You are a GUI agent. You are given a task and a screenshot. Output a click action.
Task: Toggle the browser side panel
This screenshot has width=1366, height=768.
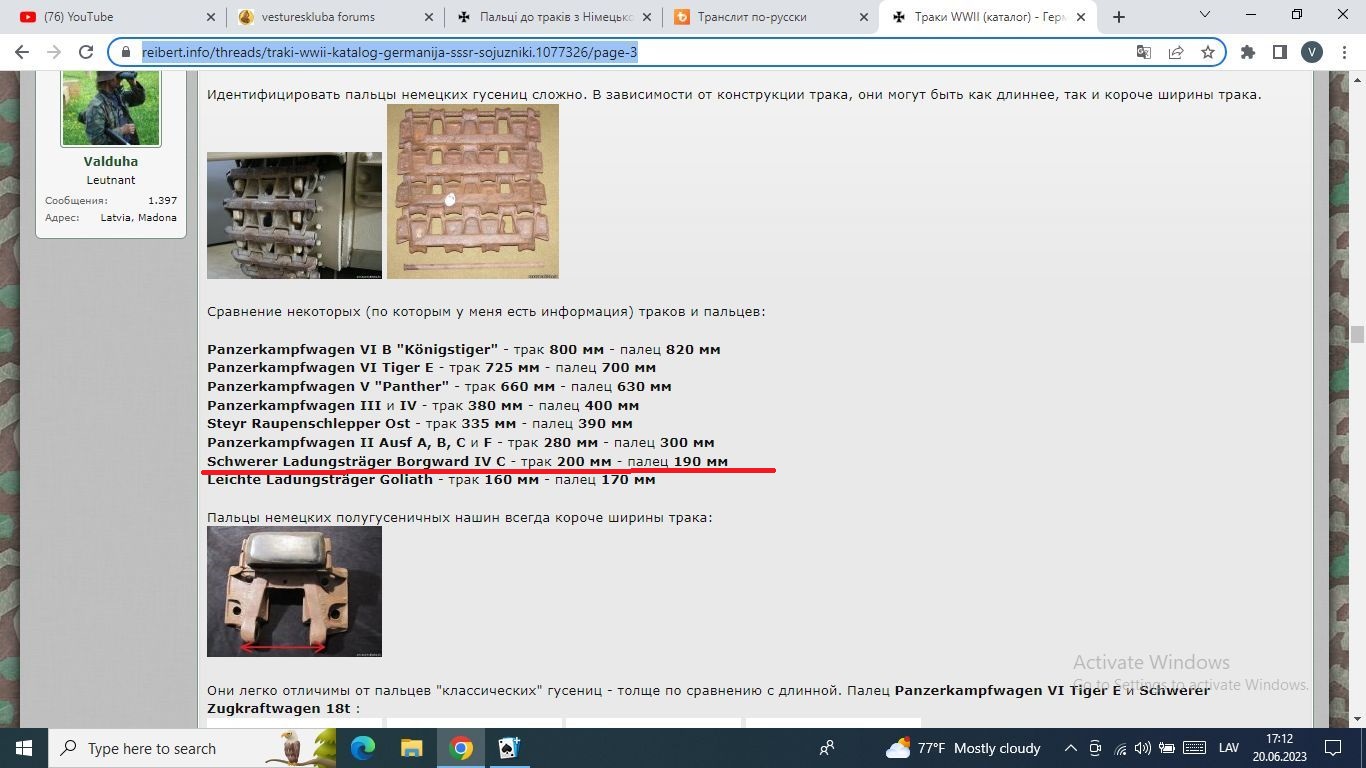[1279, 52]
